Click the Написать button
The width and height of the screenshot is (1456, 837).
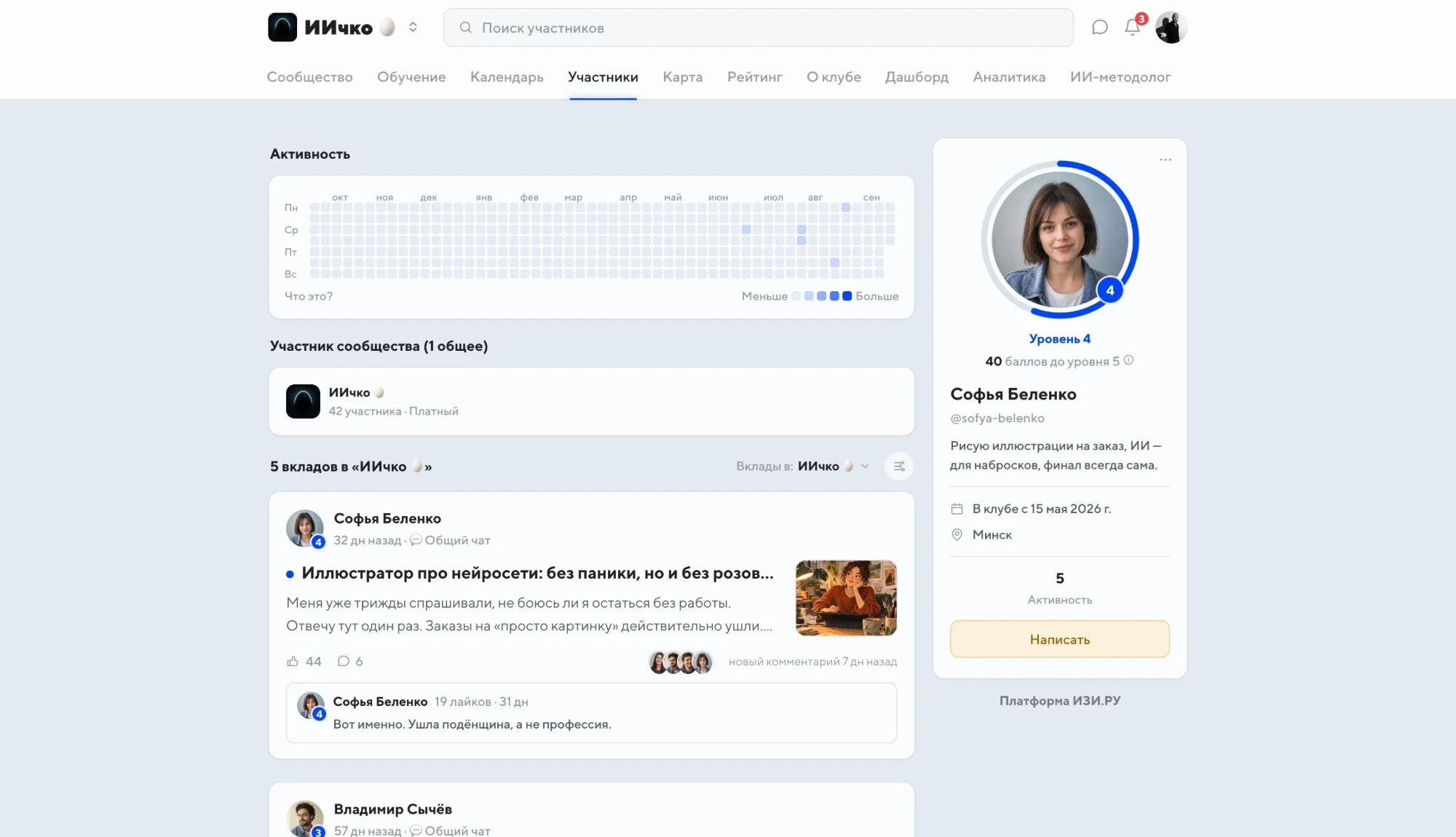coord(1060,639)
